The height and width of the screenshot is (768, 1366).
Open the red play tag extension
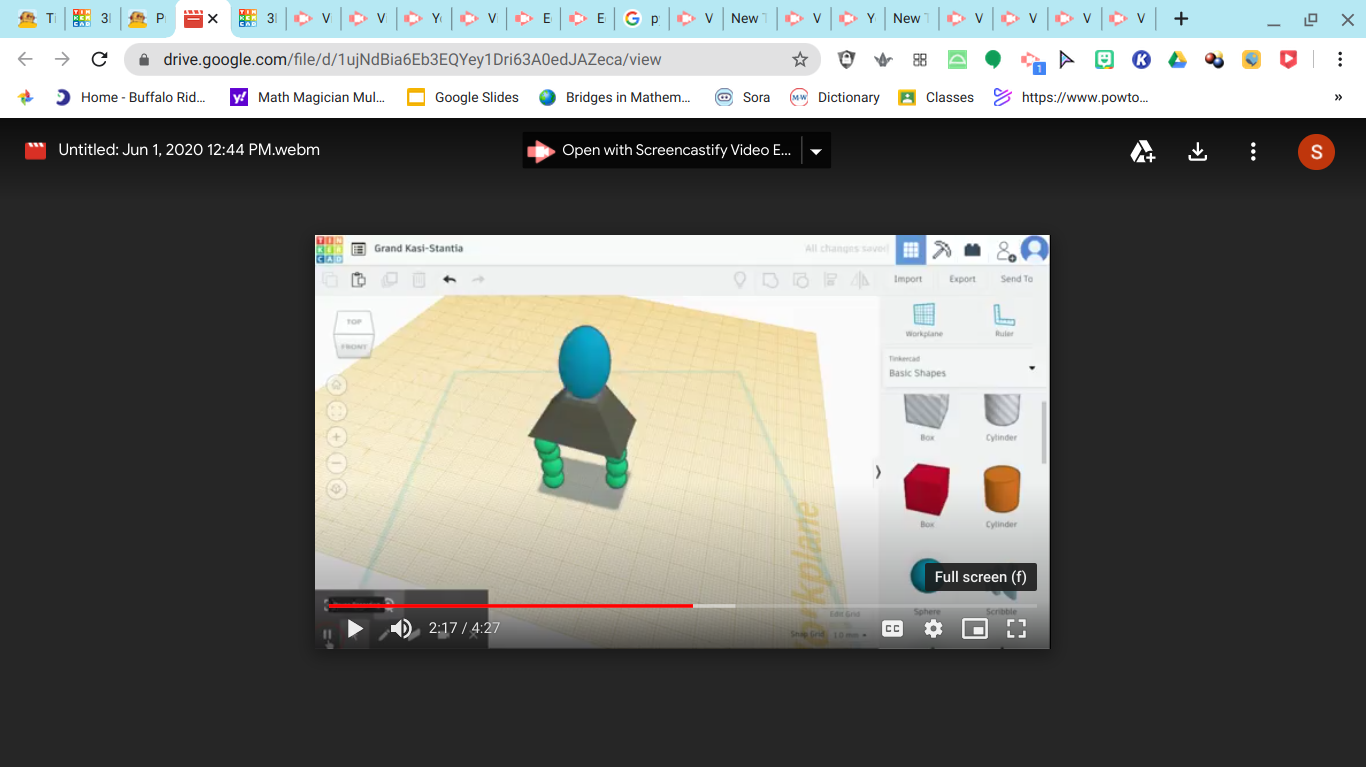[x=1288, y=59]
